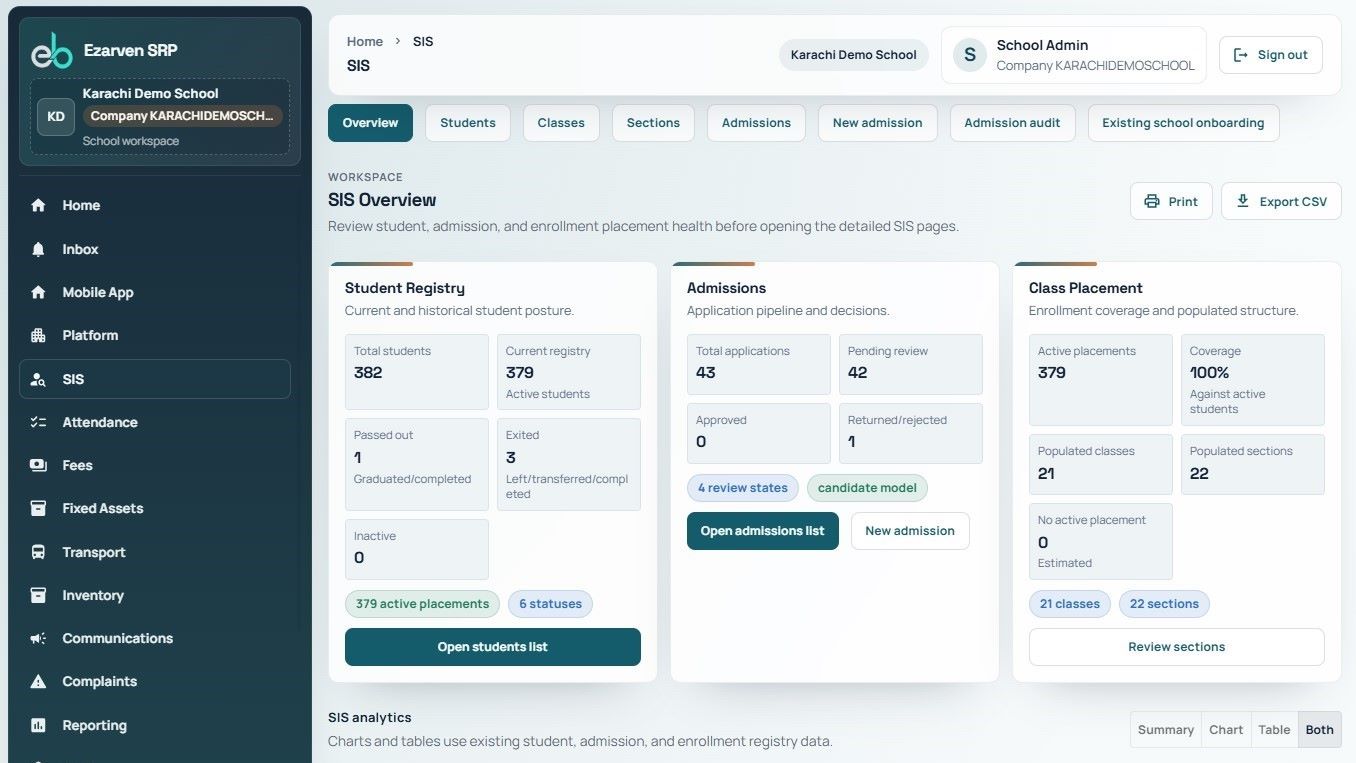Click the Reporting chart icon
The image size is (1356, 763).
(x=38, y=725)
